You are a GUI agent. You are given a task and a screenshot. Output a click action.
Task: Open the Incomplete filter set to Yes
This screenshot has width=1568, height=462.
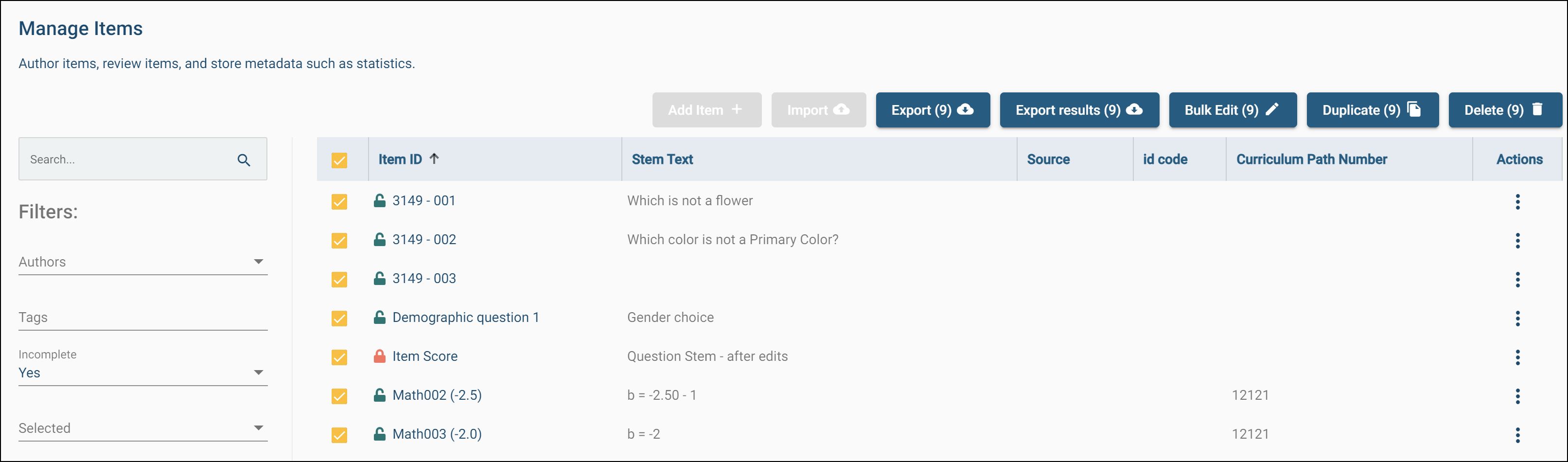[143, 366]
